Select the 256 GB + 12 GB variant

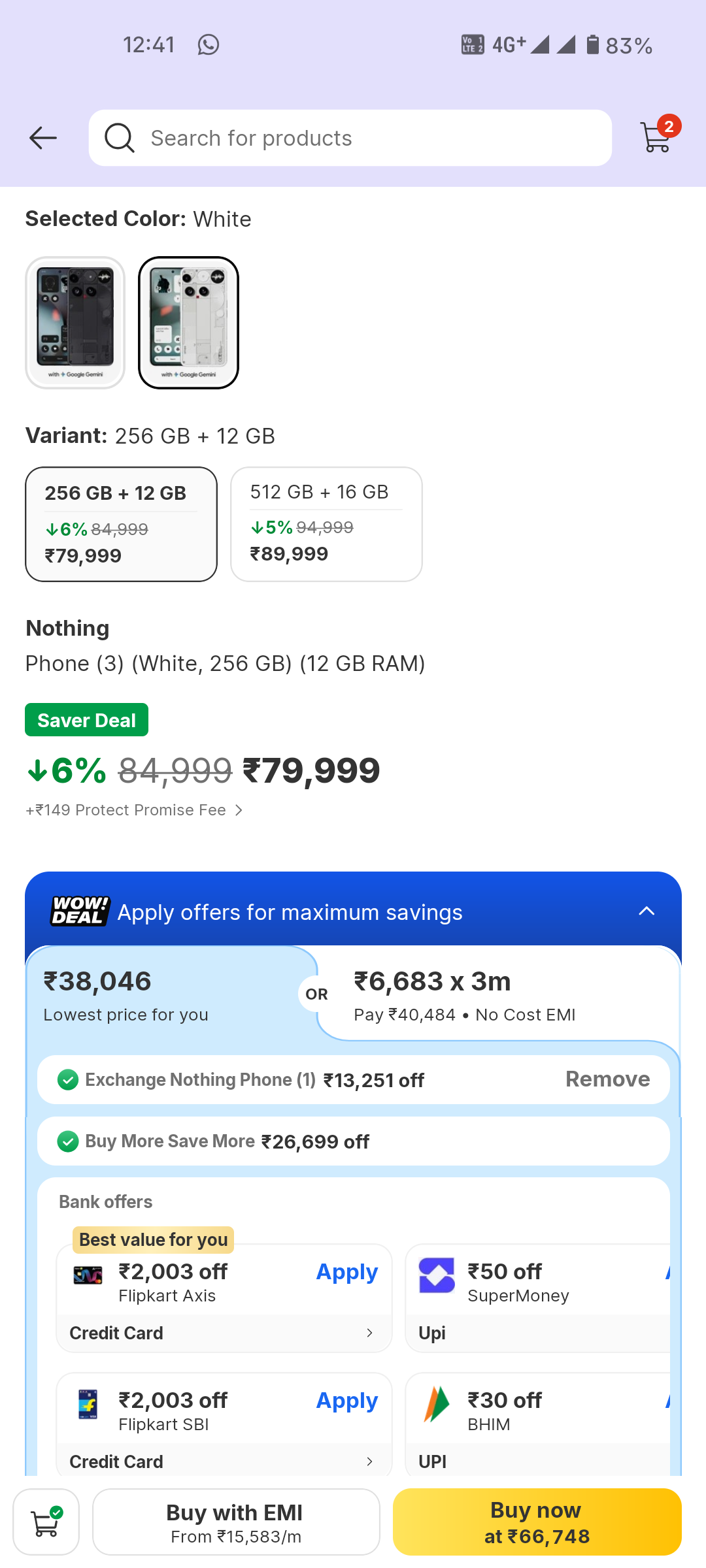[122, 524]
